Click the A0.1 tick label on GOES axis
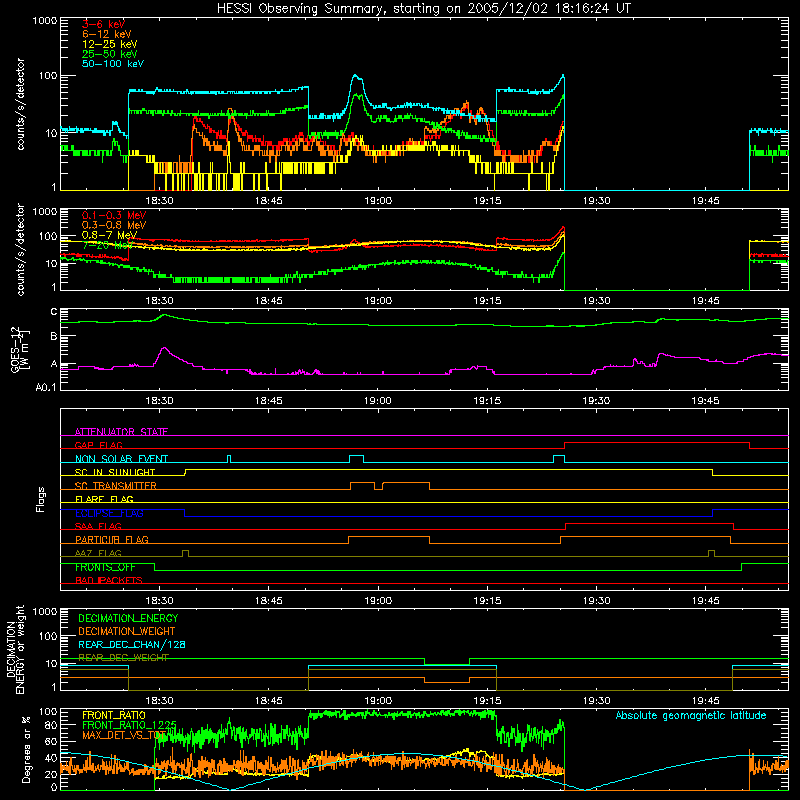 [45, 388]
